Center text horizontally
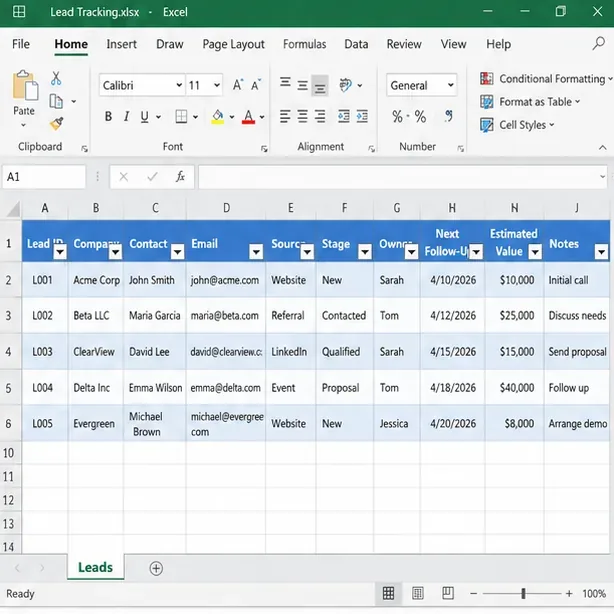 pyautogui.click(x=302, y=116)
